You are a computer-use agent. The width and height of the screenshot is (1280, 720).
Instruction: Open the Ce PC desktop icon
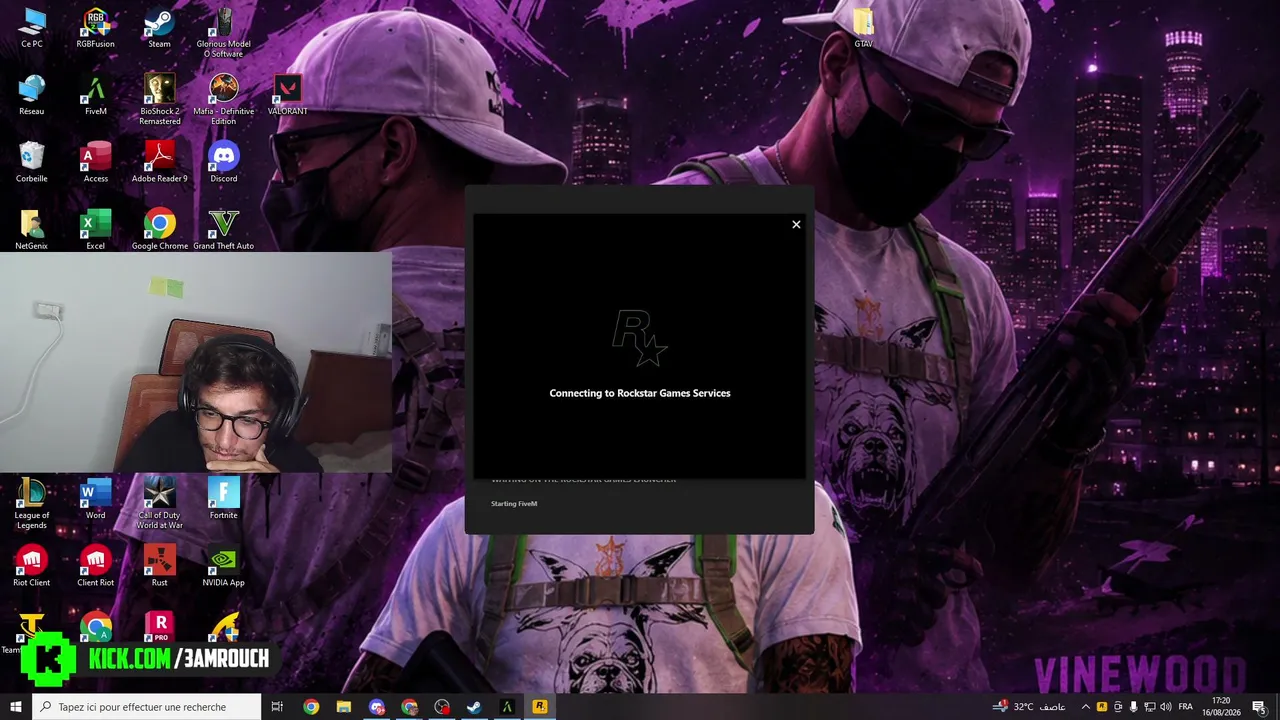point(32,28)
